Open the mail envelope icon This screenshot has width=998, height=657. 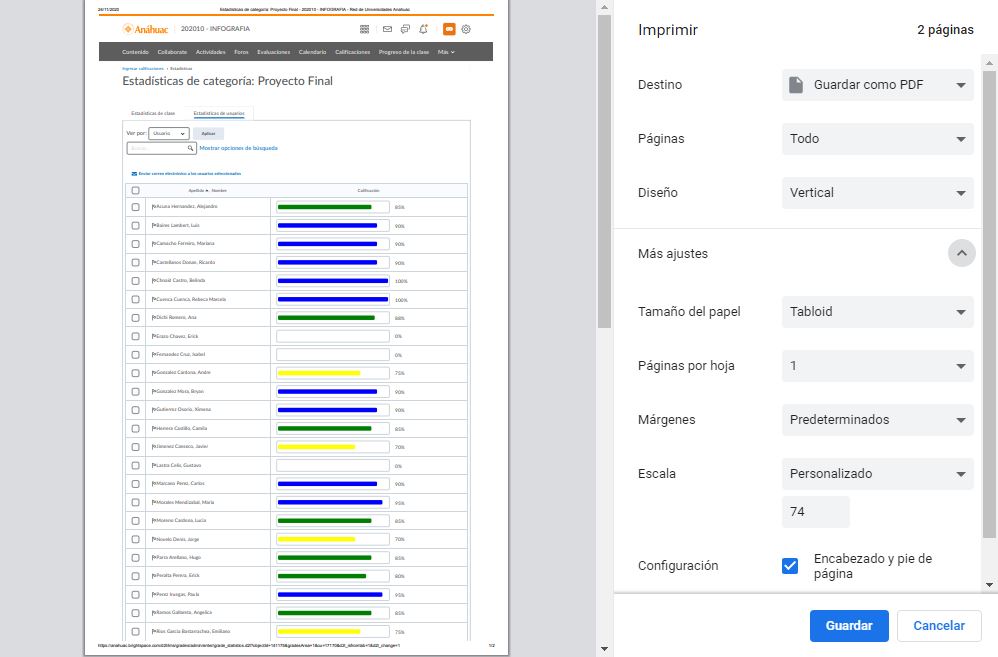387,29
